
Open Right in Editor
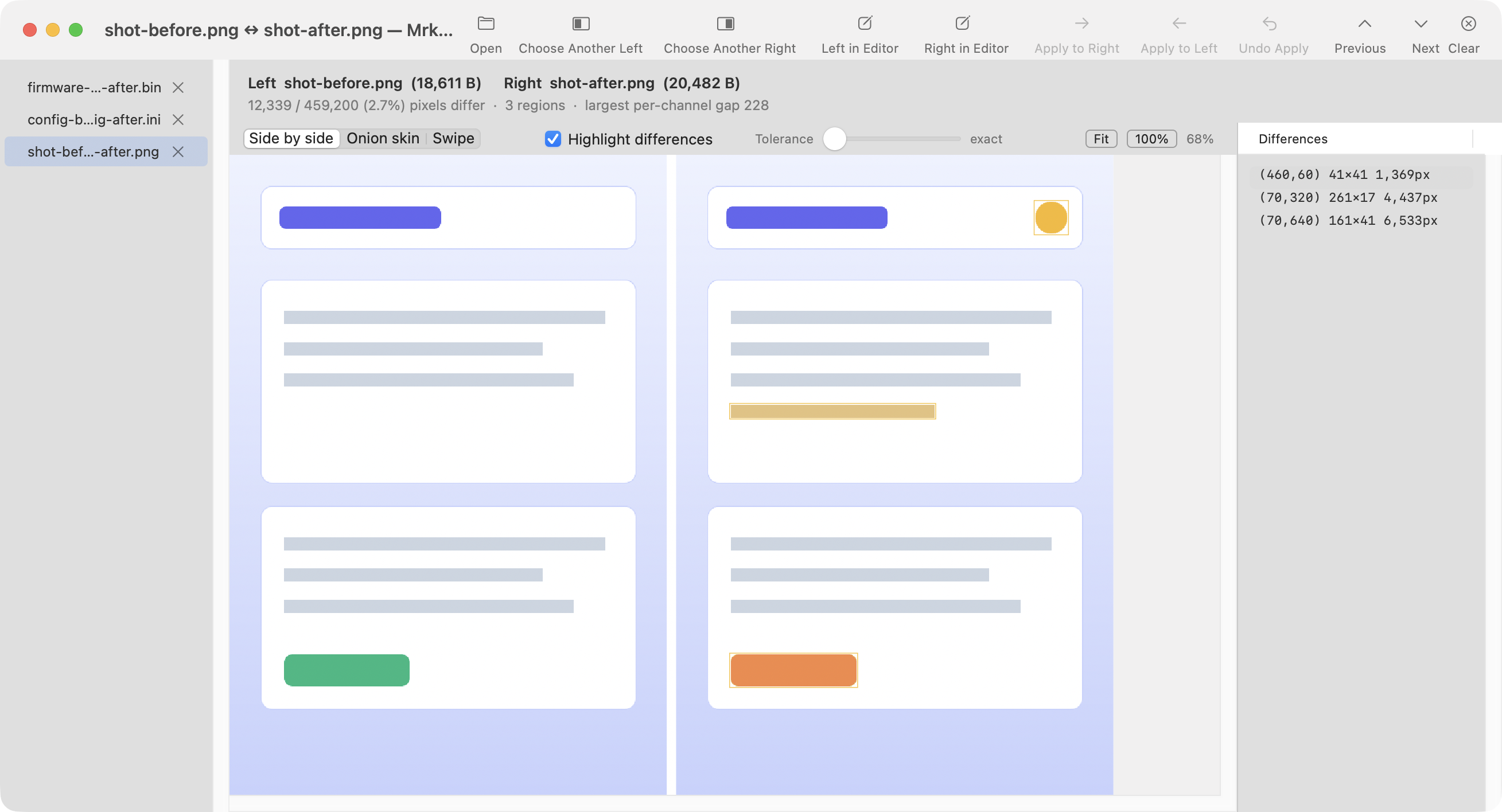tap(962, 24)
